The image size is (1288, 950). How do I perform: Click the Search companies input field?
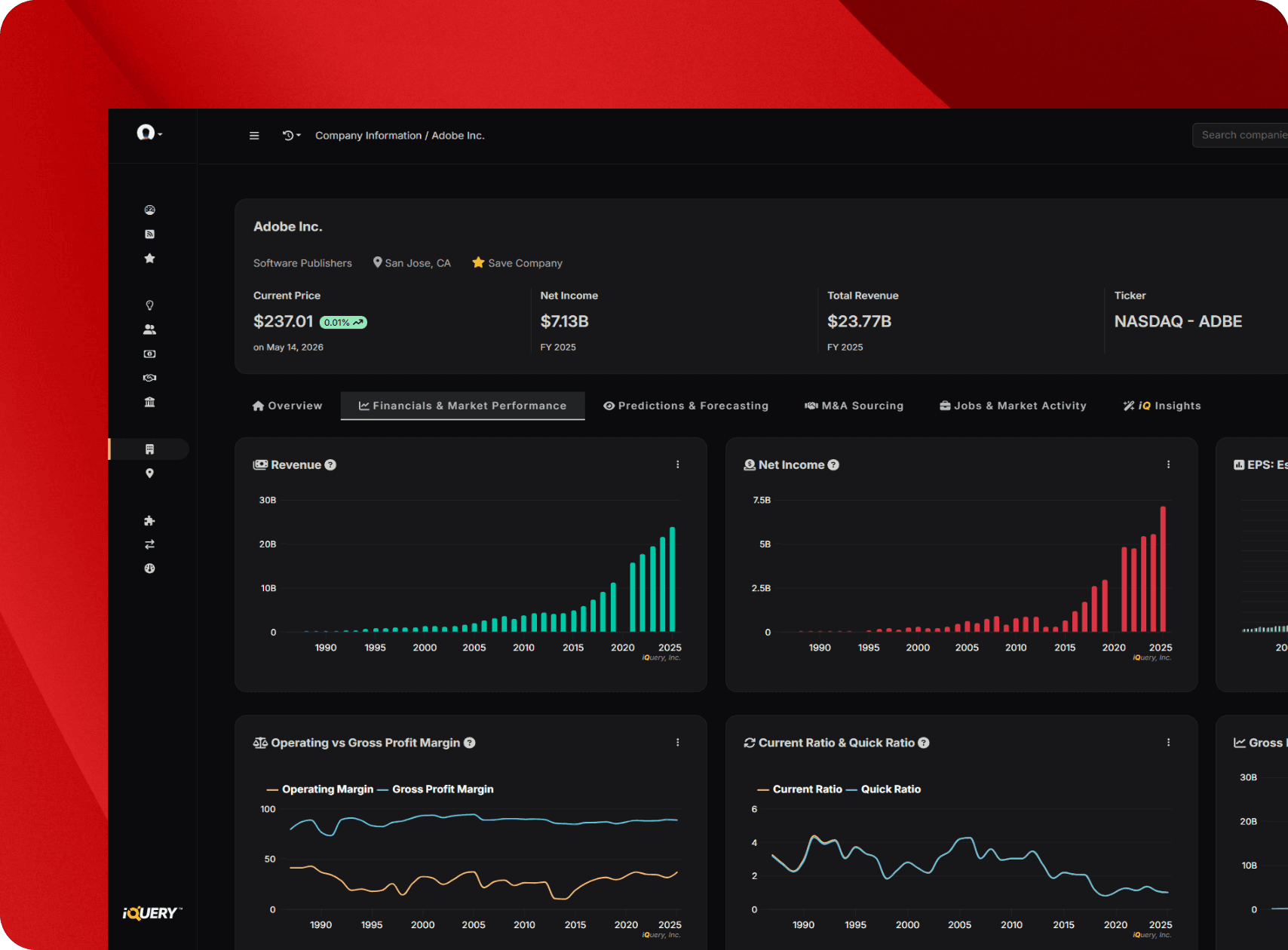point(1240,135)
